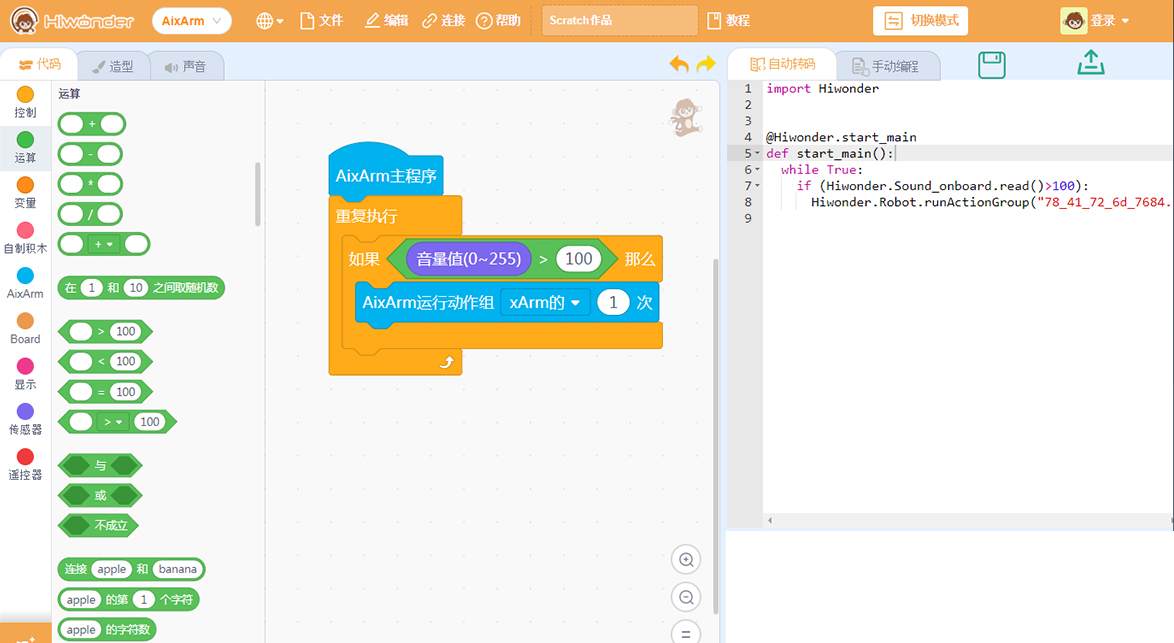Switch to the 声音 tab
The image size is (1174, 643).
185,67
